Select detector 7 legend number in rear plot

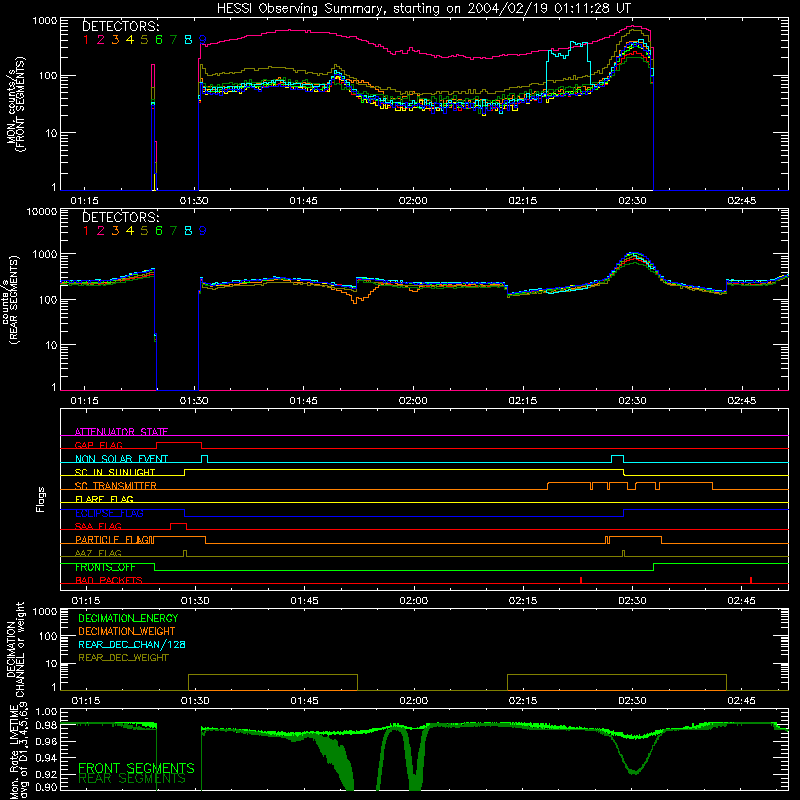(x=173, y=231)
